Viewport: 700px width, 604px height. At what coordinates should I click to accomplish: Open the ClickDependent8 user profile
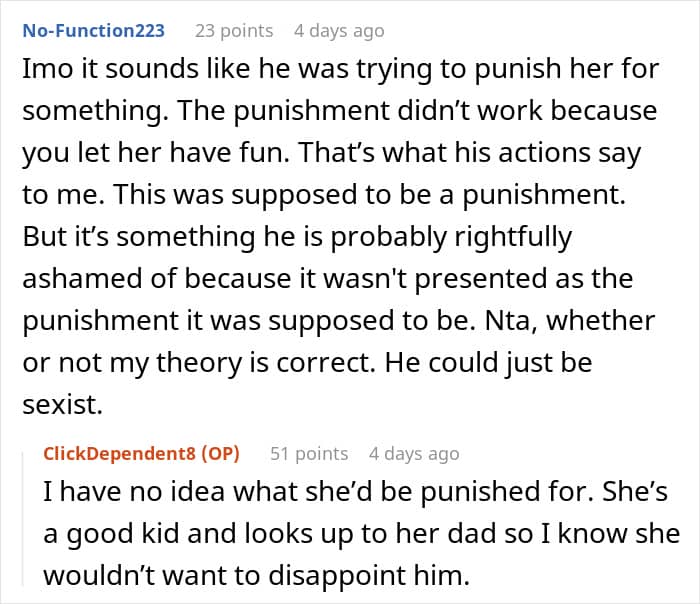119,454
